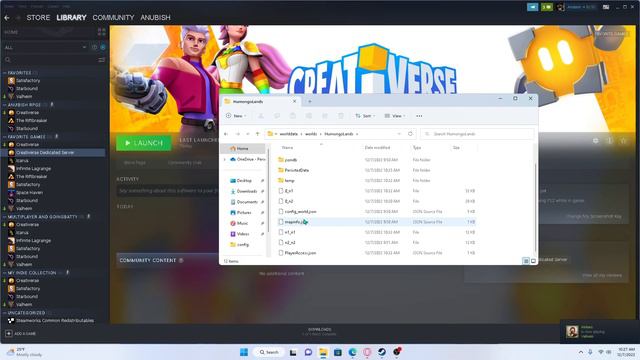
Task: Switch Explorer to large thumbnails view toggle
Action: (x=533, y=261)
